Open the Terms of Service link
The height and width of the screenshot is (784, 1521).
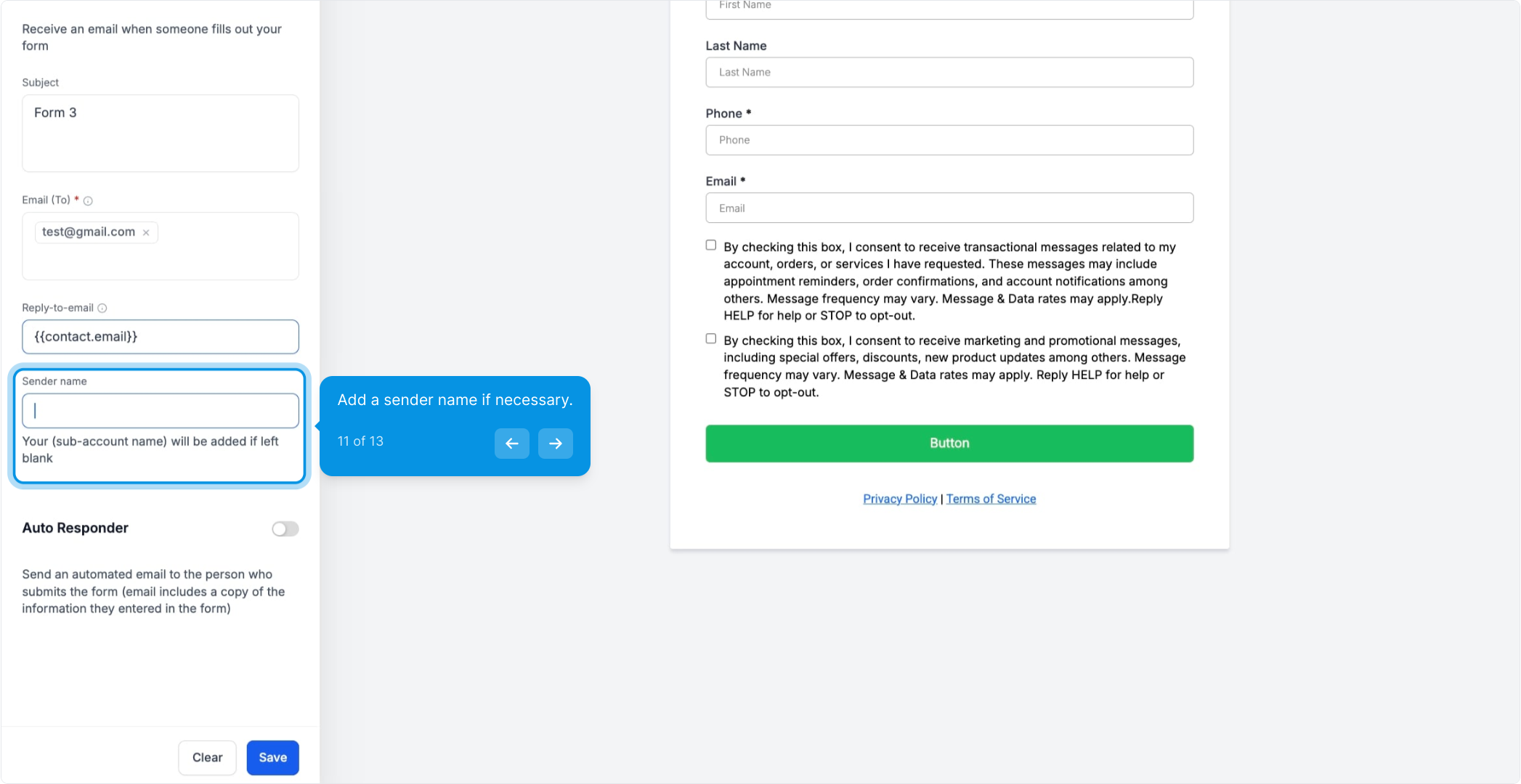pos(991,499)
